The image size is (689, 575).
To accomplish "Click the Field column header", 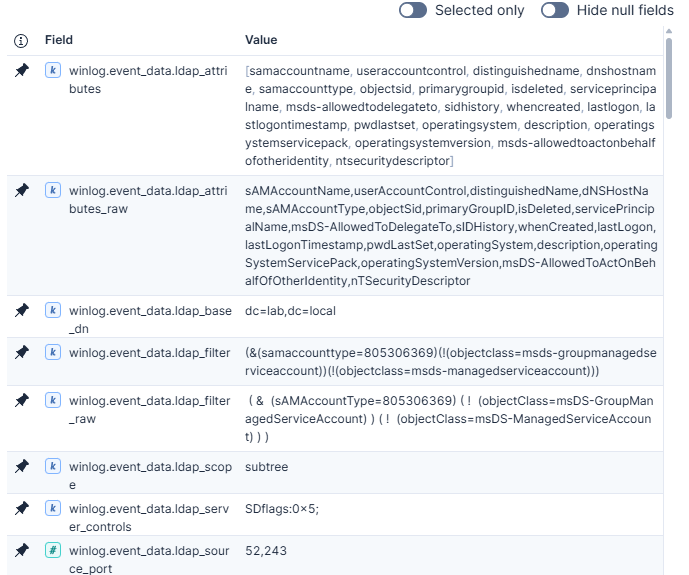I will (x=59, y=40).
